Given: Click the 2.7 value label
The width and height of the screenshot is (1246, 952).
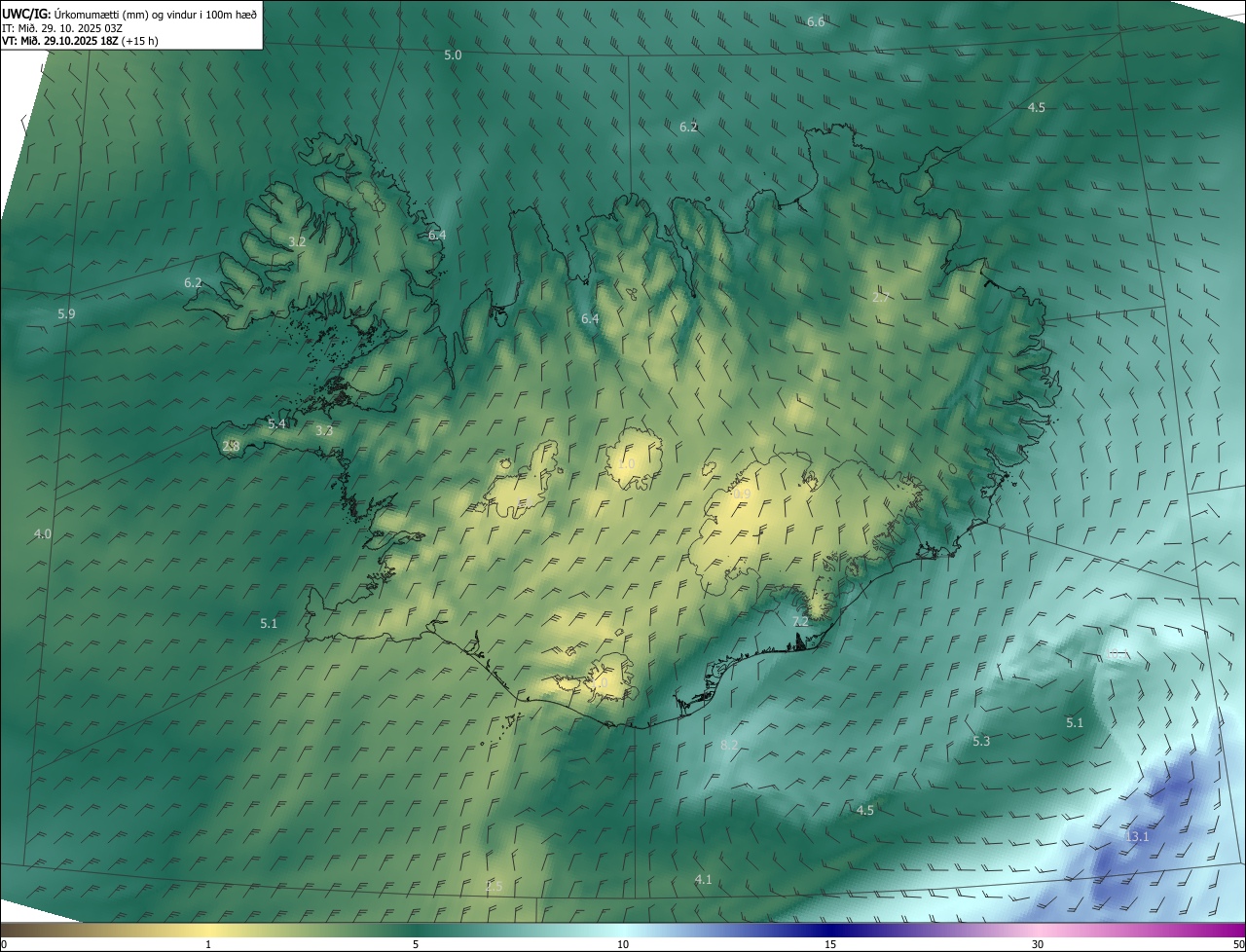Looking at the screenshot, I should pos(880,297).
